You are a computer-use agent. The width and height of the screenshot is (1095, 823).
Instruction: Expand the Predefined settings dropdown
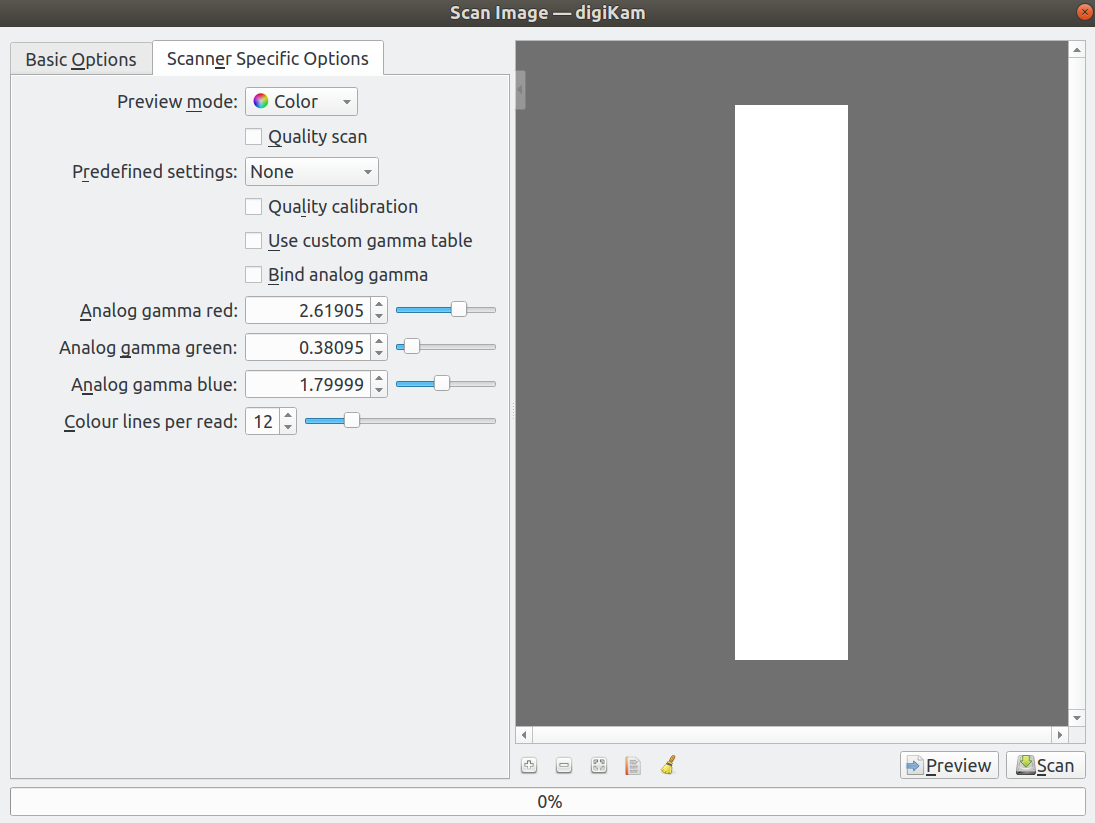(x=311, y=172)
